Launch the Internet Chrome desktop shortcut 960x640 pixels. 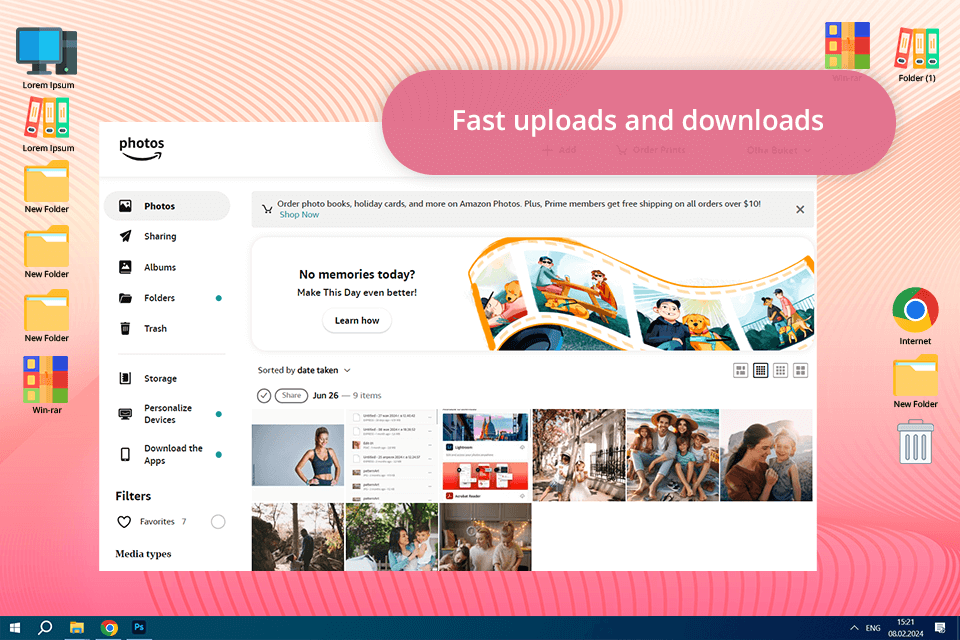(x=915, y=316)
